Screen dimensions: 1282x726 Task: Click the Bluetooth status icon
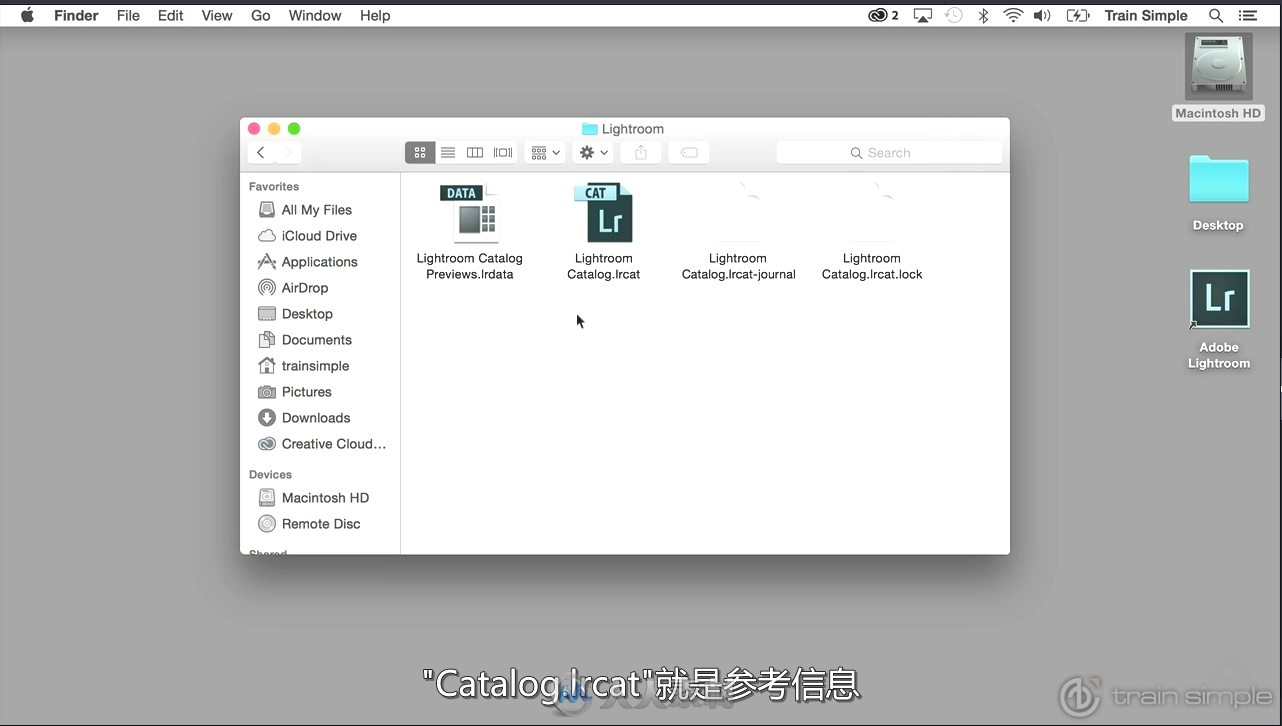983,15
